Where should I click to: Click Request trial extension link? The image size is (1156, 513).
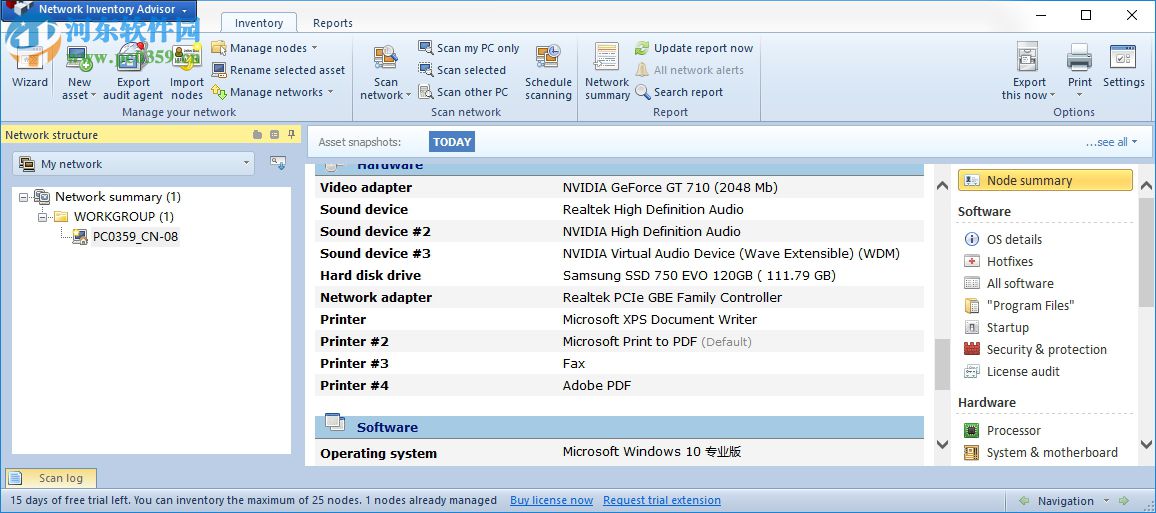click(x=662, y=500)
